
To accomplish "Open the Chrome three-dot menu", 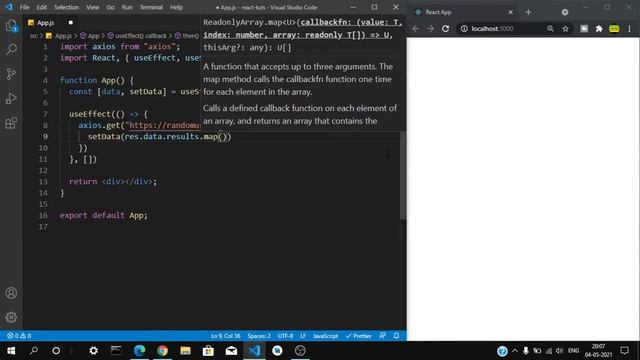I will [x=629, y=29].
